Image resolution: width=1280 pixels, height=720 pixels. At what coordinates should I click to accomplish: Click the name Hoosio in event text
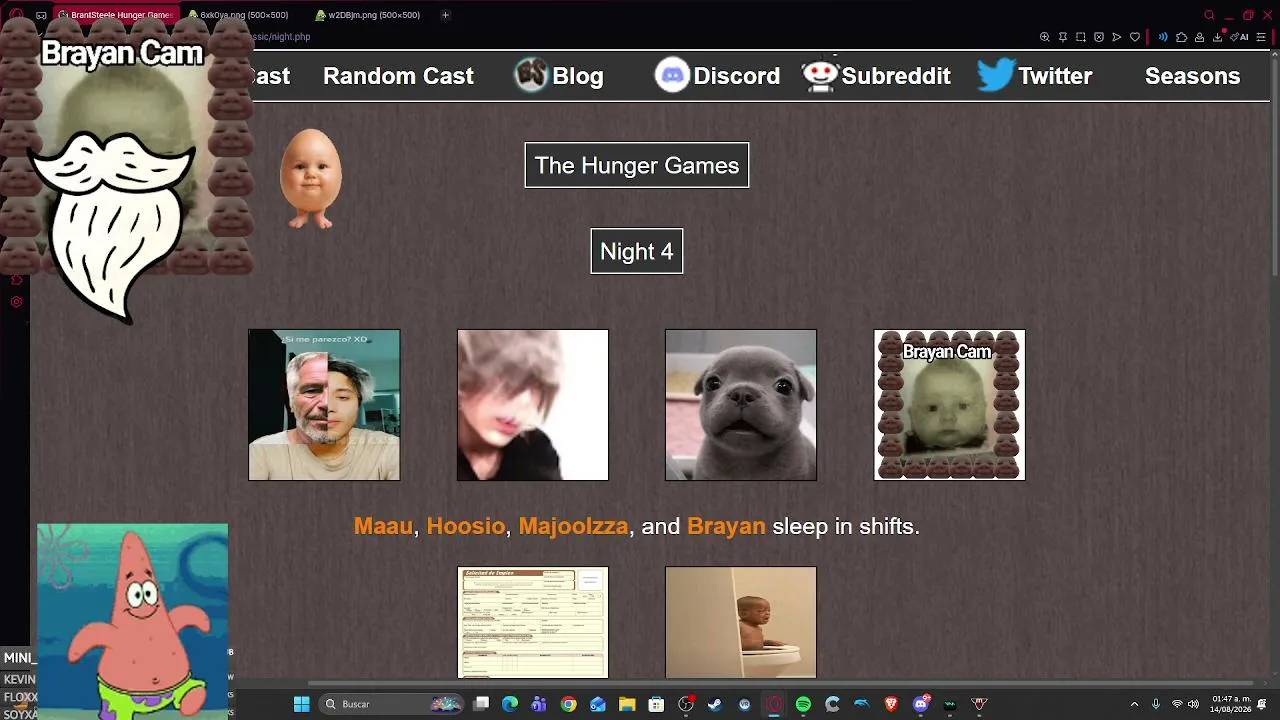tap(466, 526)
